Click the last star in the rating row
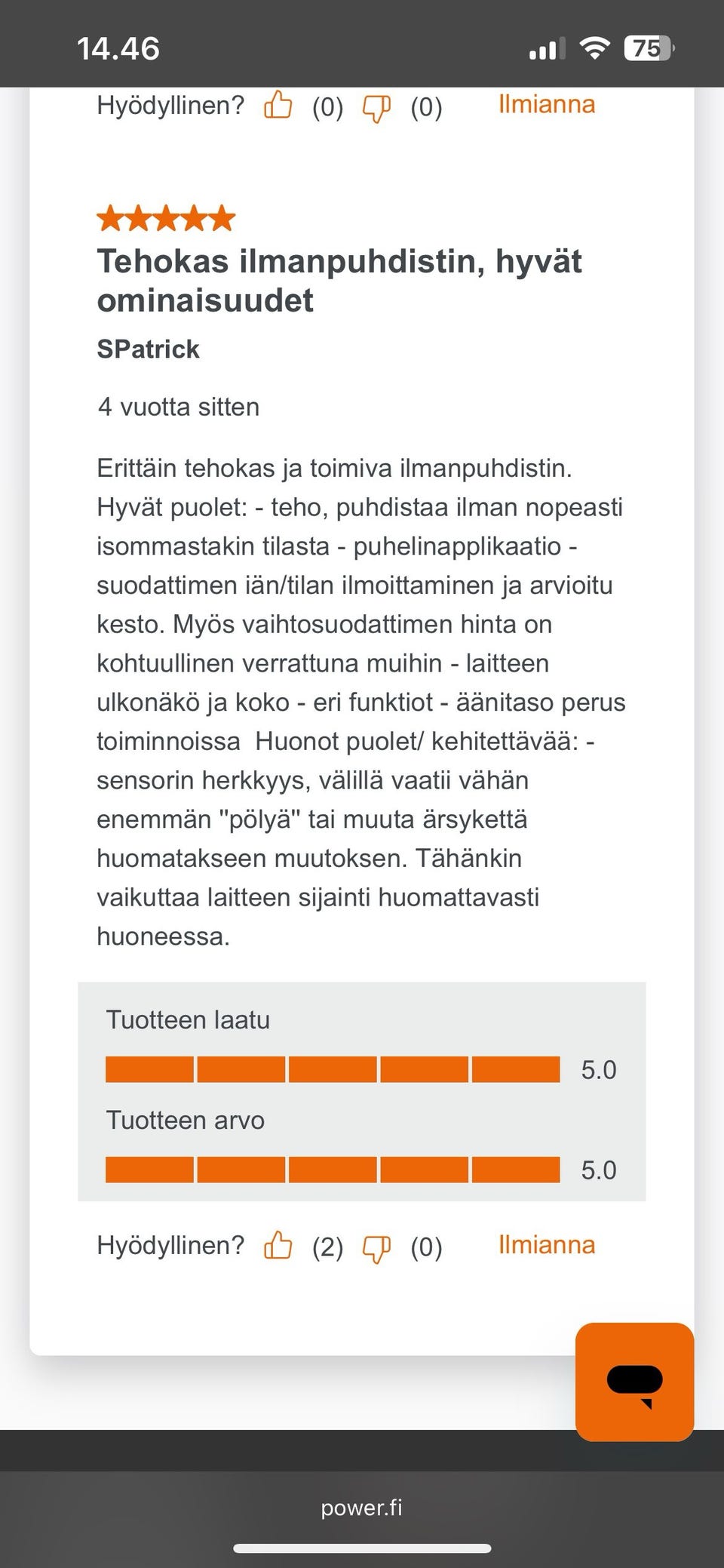This screenshot has height=1568, width=724. tap(222, 219)
